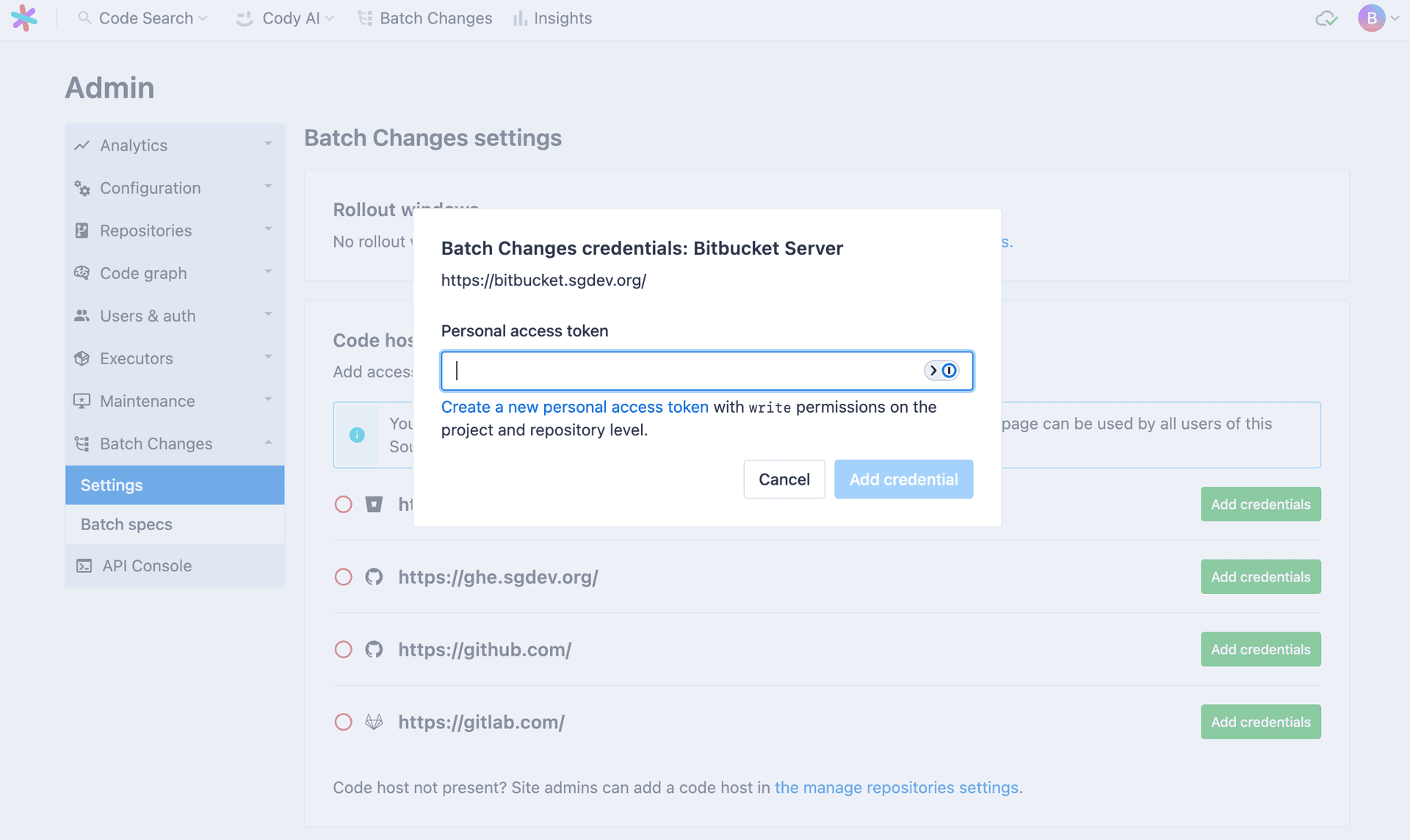The height and width of the screenshot is (840, 1410).
Task: Follow the Create a new personal access token link
Action: 574,408
